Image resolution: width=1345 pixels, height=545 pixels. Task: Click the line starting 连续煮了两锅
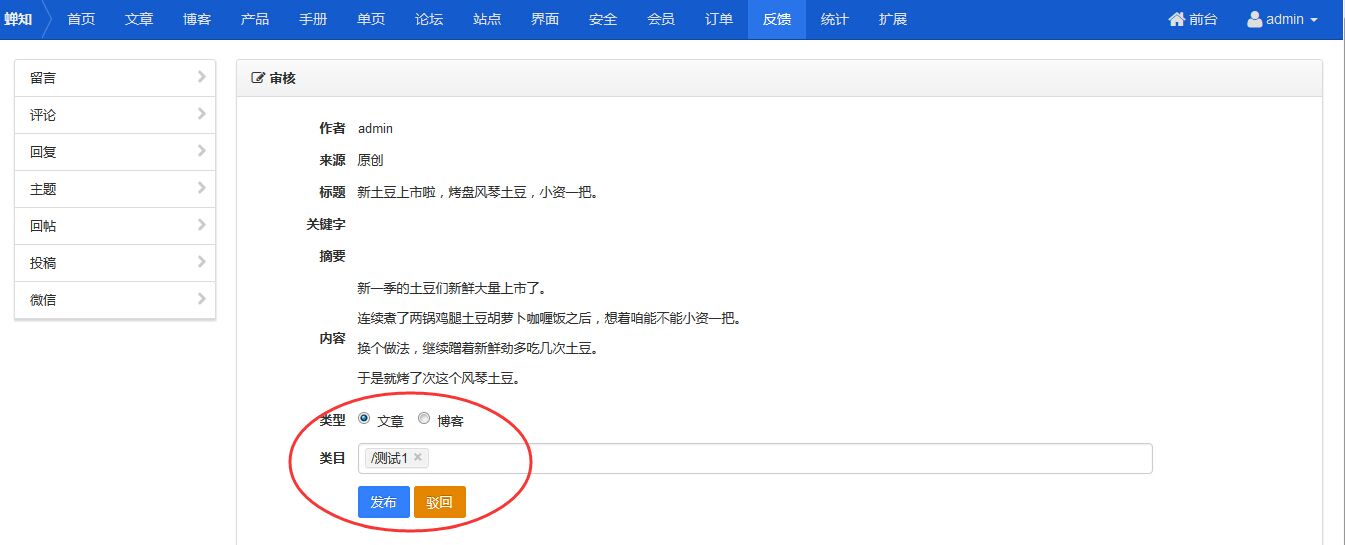[549, 319]
